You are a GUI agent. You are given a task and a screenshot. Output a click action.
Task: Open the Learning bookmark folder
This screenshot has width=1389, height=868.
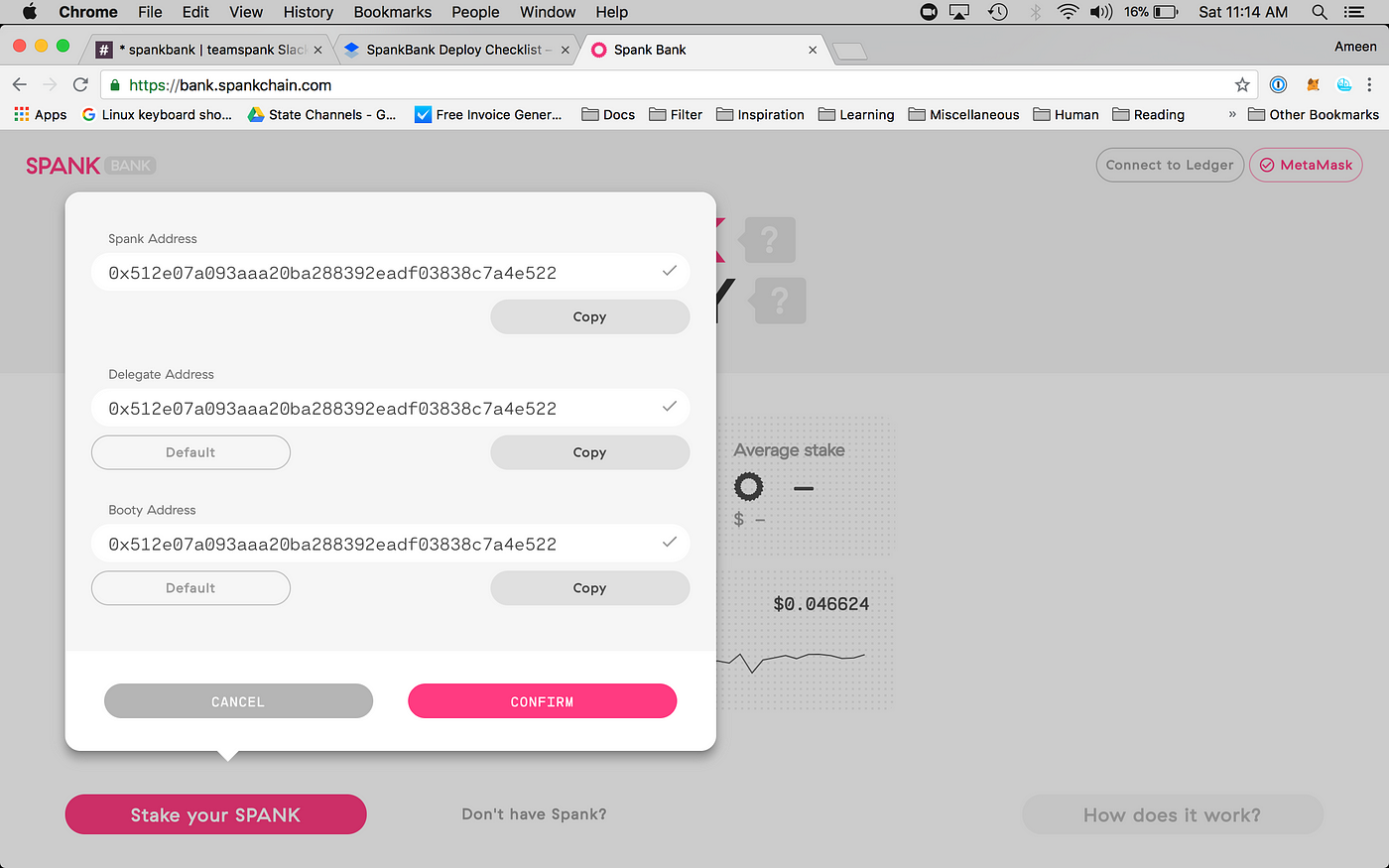pos(856,114)
